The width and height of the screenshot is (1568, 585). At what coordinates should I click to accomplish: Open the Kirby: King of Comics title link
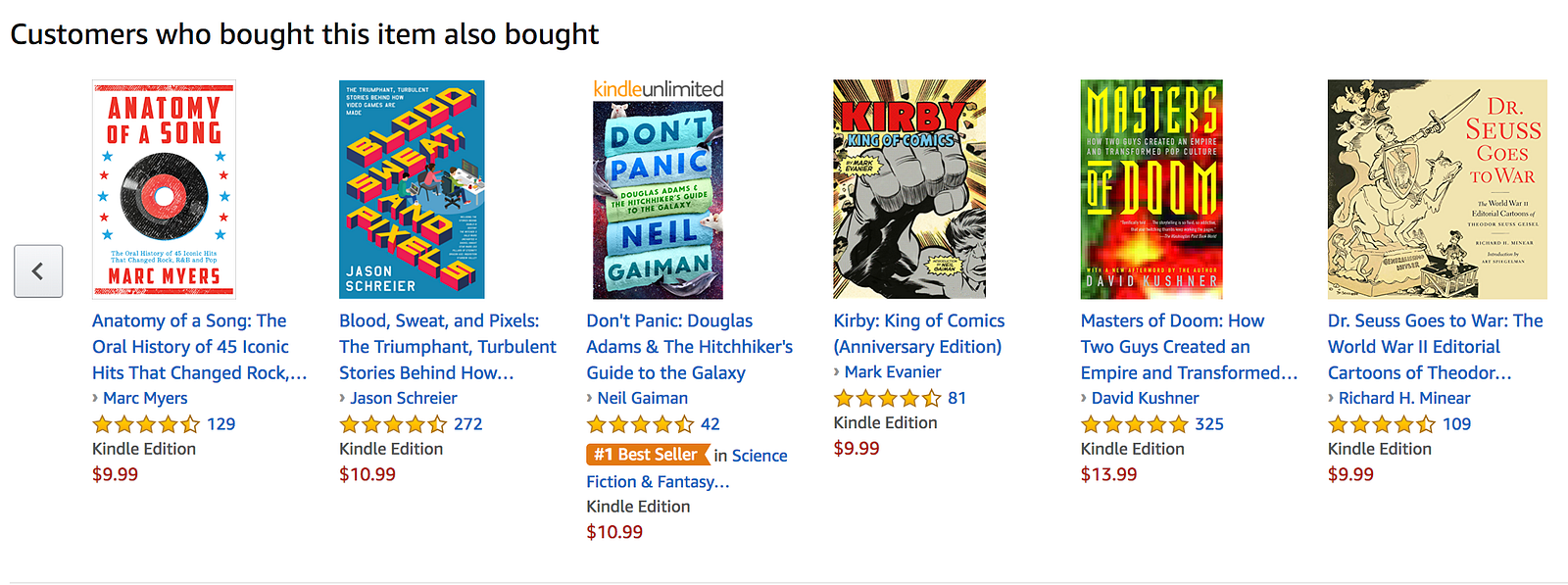pyautogui.click(x=919, y=333)
